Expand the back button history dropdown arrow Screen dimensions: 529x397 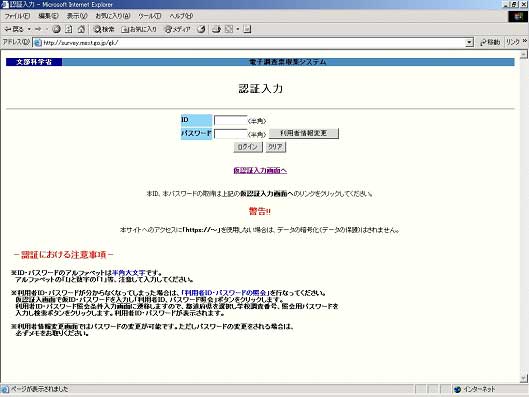click(x=29, y=29)
